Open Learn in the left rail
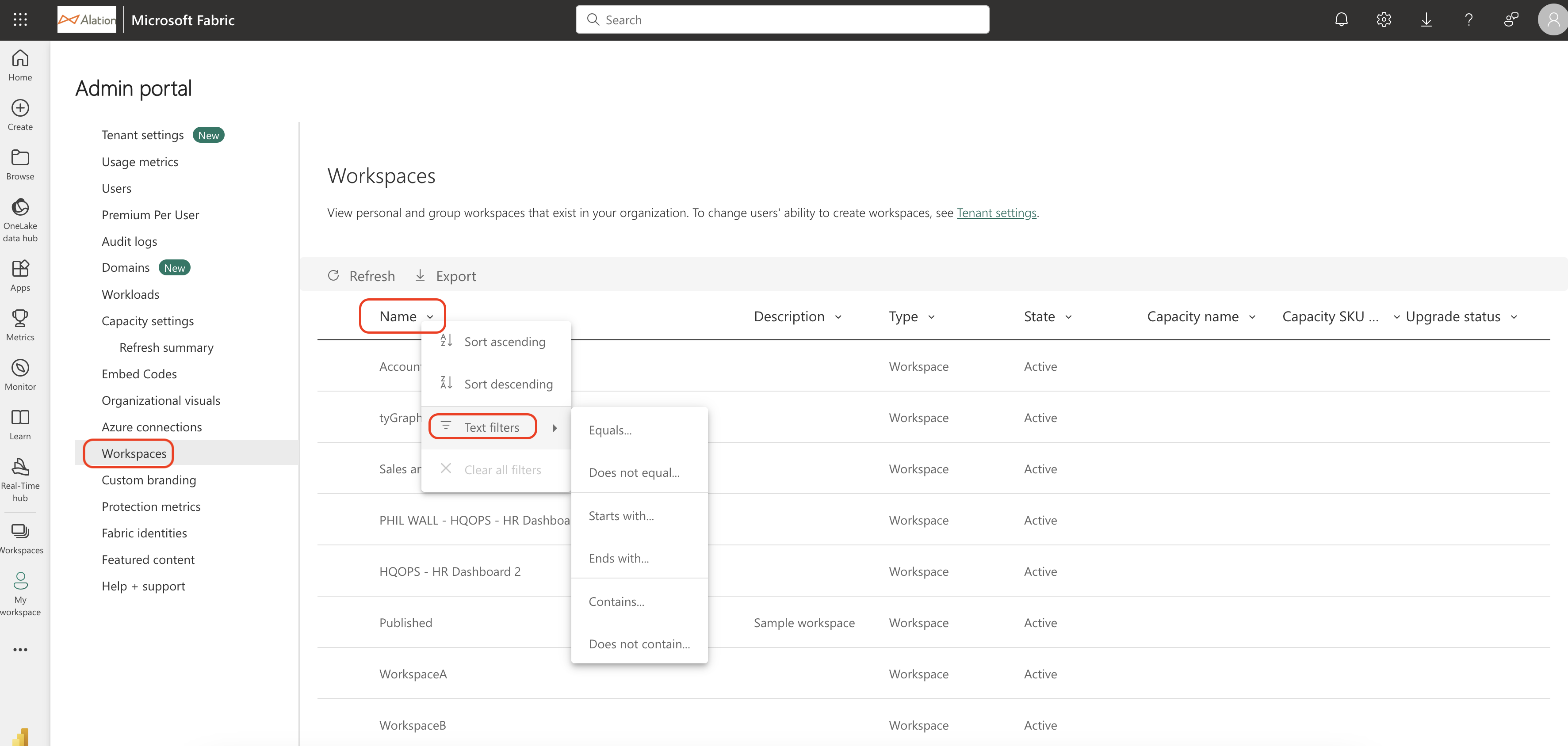Viewport: 1568px width, 746px height. point(20,424)
